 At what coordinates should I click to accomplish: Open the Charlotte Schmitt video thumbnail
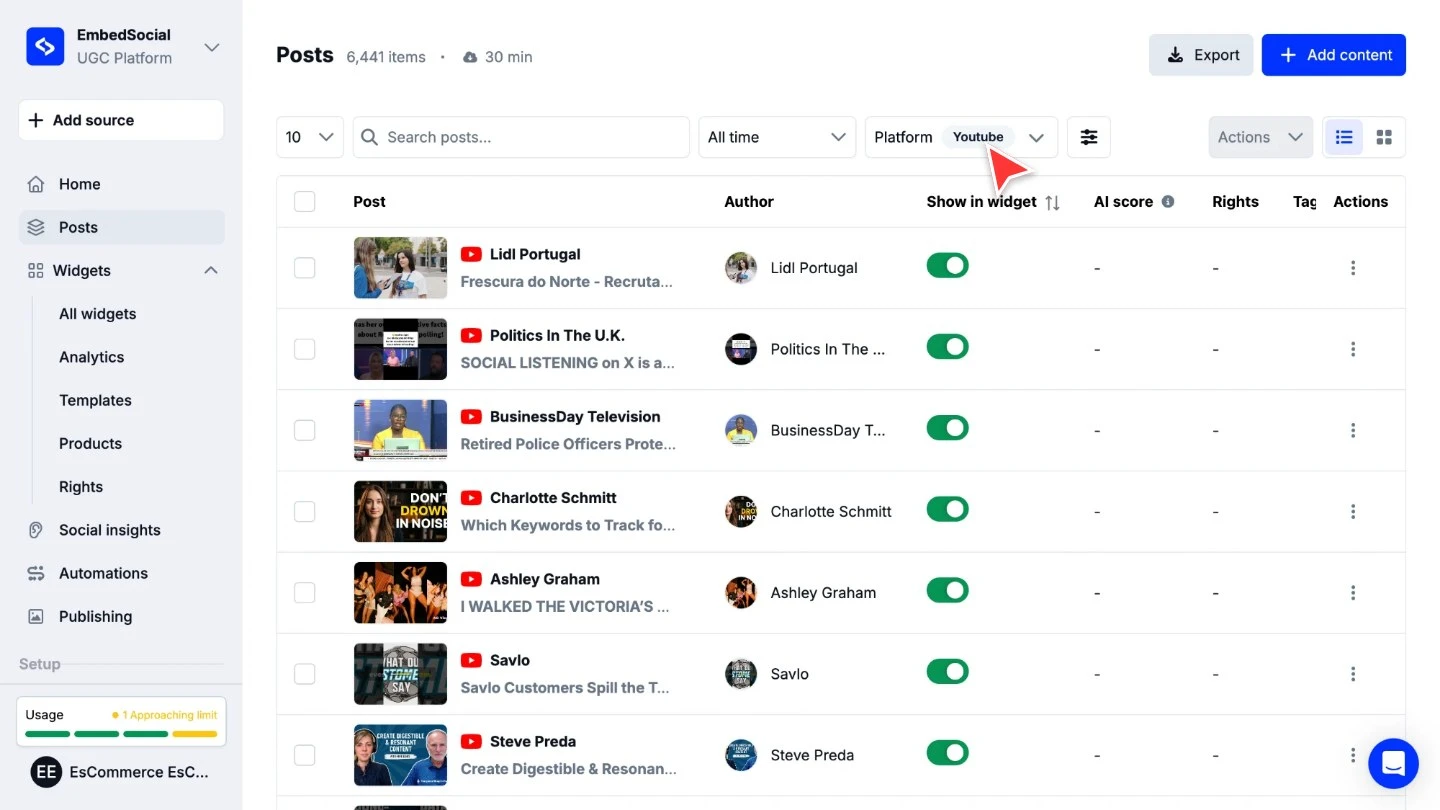click(400, 511)
